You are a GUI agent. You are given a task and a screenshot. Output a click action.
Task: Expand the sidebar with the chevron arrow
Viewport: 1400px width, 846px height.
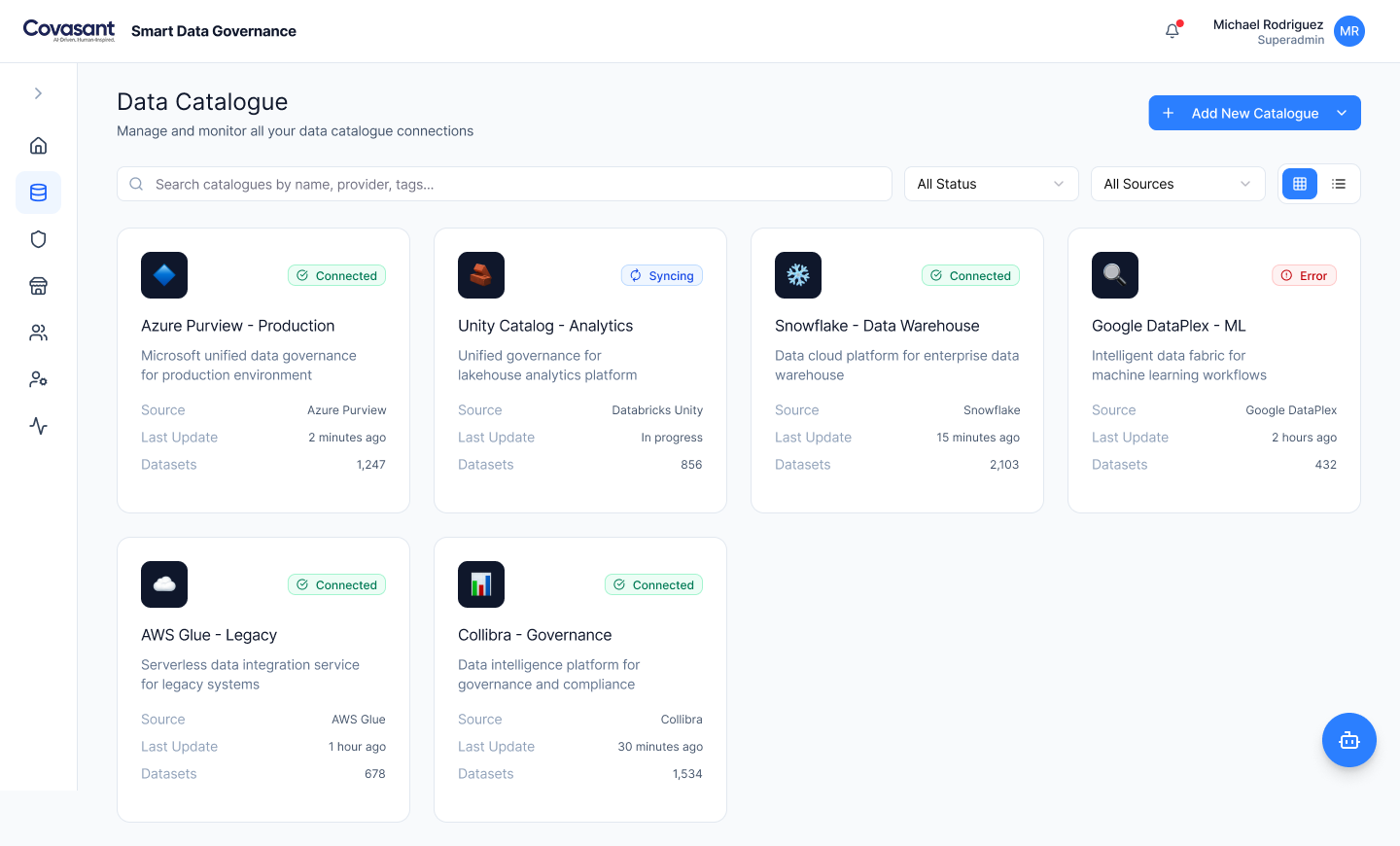(38, 93)
